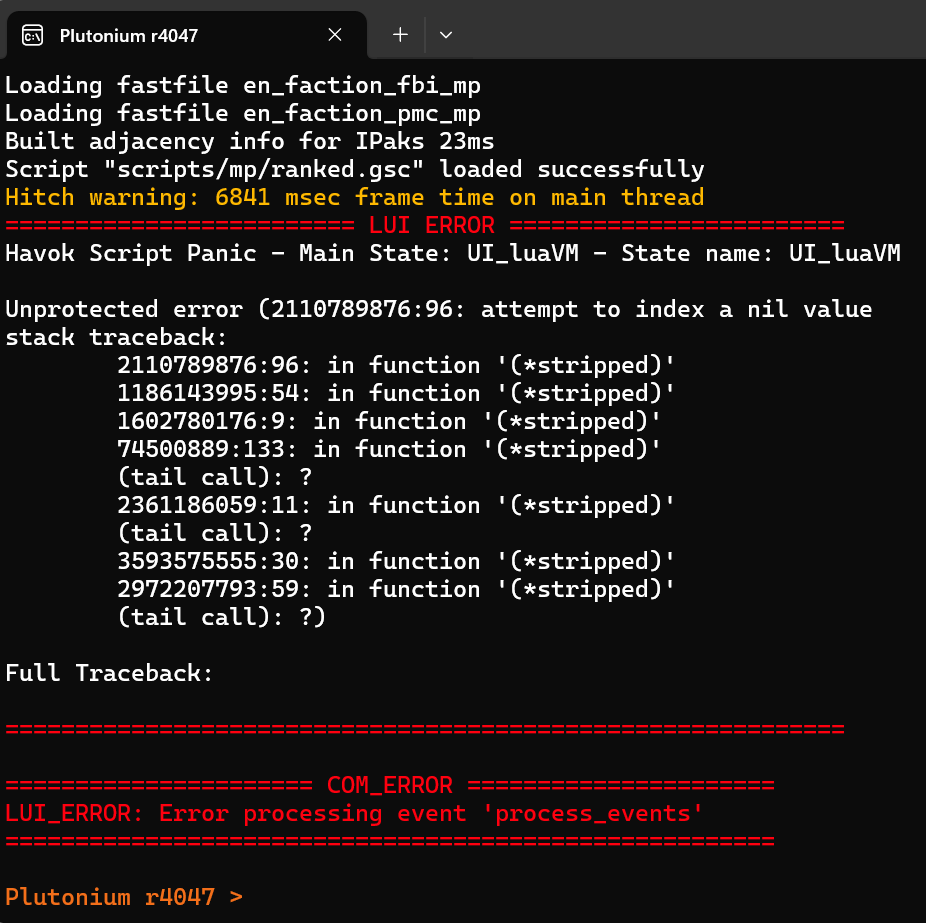The width and height of the screenshot is (926, 923).
Task: Click the ranked.gsc loaded successfully line
Action: (x=355, y=169)
